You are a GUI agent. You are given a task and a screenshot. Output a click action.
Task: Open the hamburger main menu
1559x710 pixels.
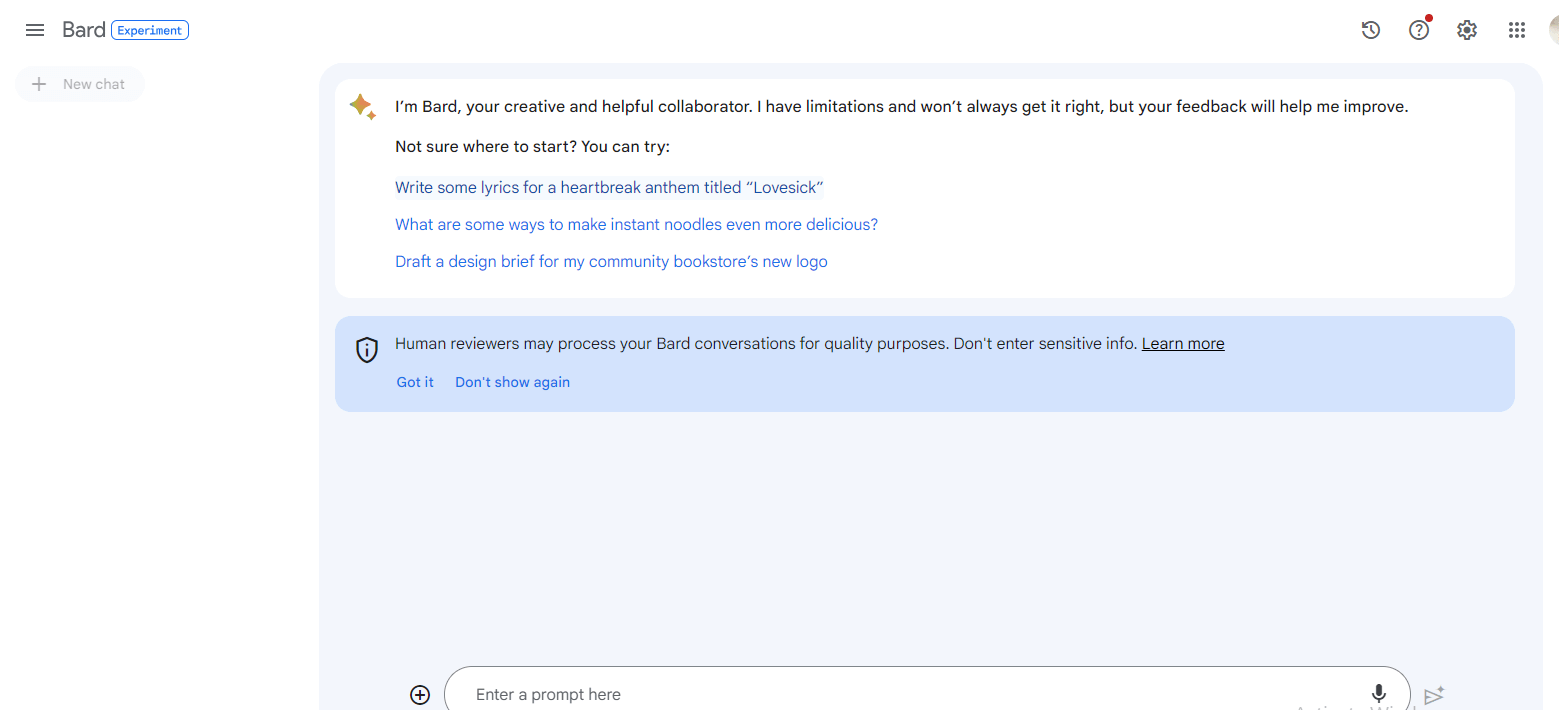point(35,30)
